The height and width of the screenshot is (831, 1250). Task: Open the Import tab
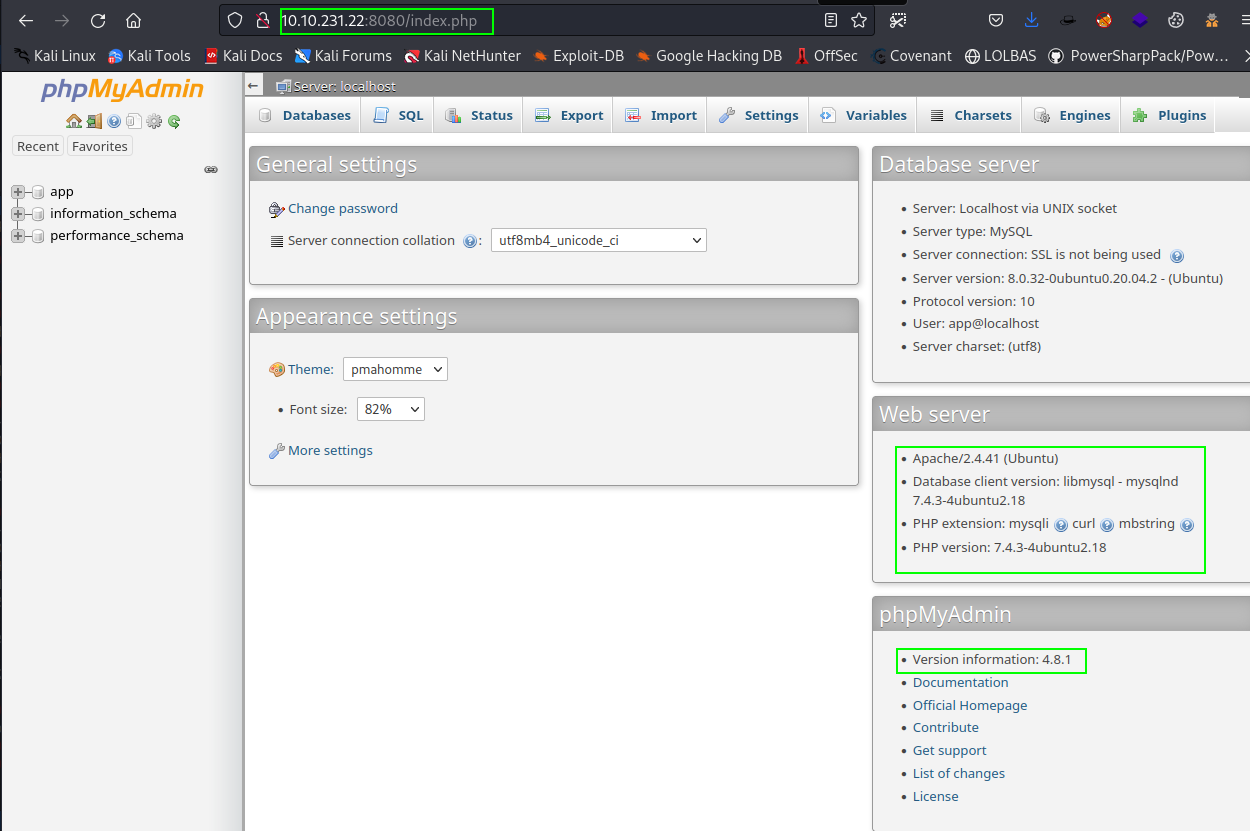coord(661,116)
